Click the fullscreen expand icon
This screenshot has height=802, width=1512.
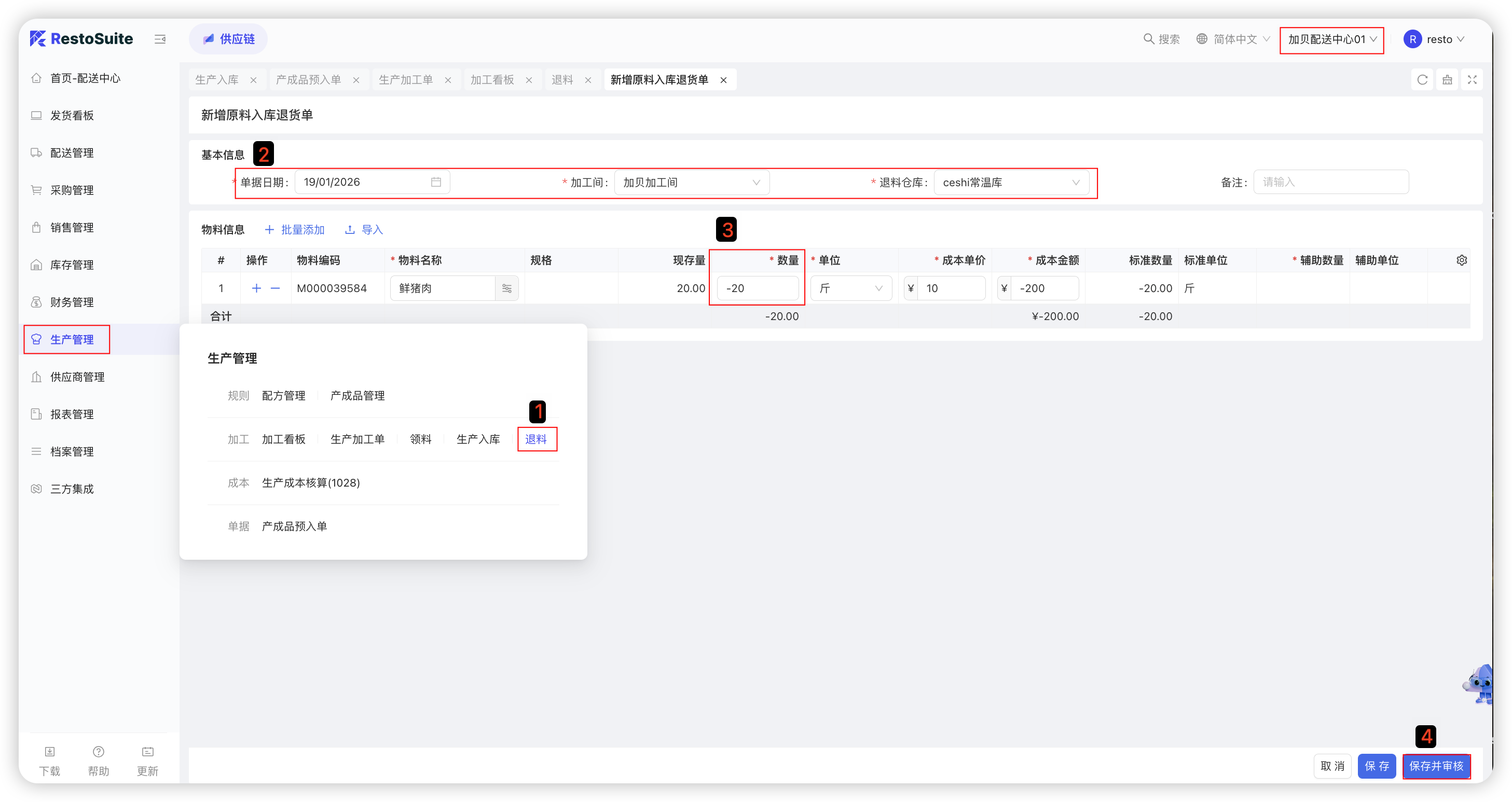1472,80
